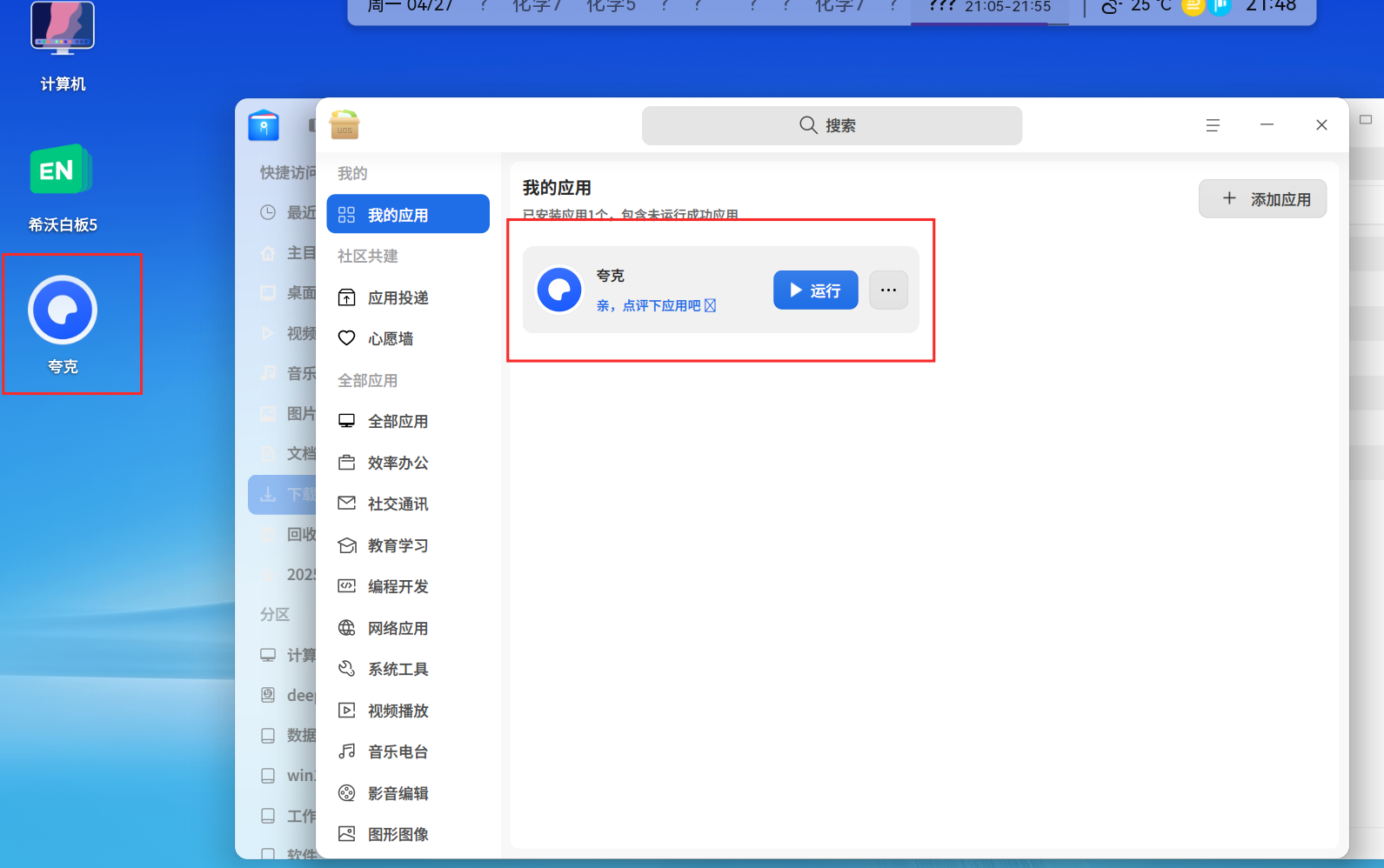Launch the 希沃白板5 desktop shortcut
Image resolution: width=1384 pixels, height=868 pixels.
(x=63, y=188)
